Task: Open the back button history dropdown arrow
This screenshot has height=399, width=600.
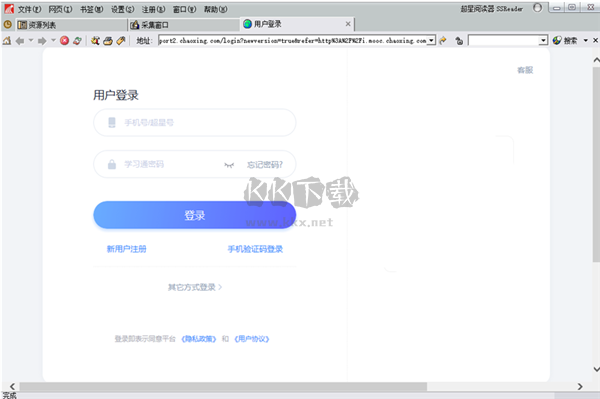Action: tap(31, 40)
